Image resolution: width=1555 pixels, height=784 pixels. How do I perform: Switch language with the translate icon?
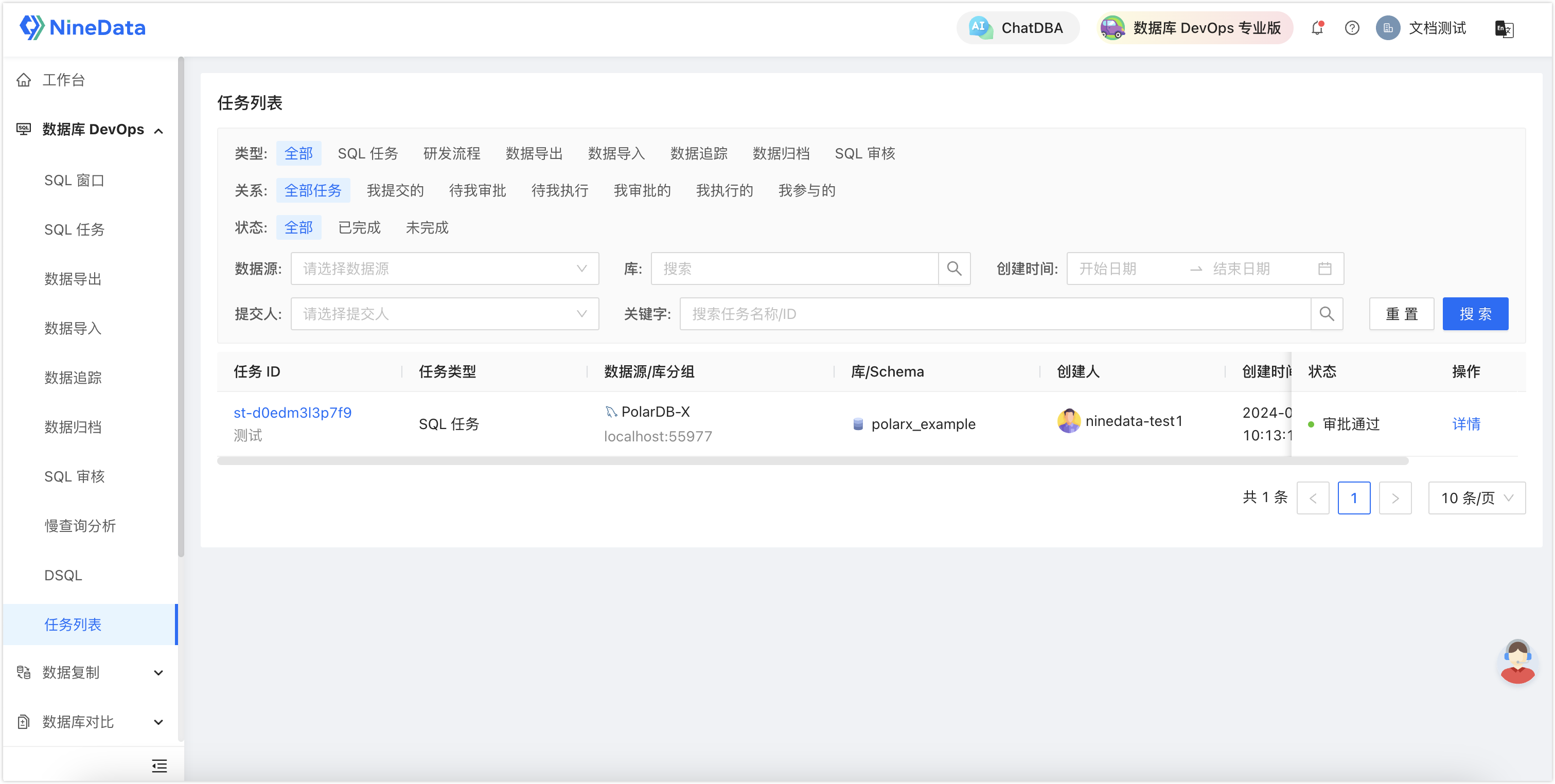[1503, 28]
